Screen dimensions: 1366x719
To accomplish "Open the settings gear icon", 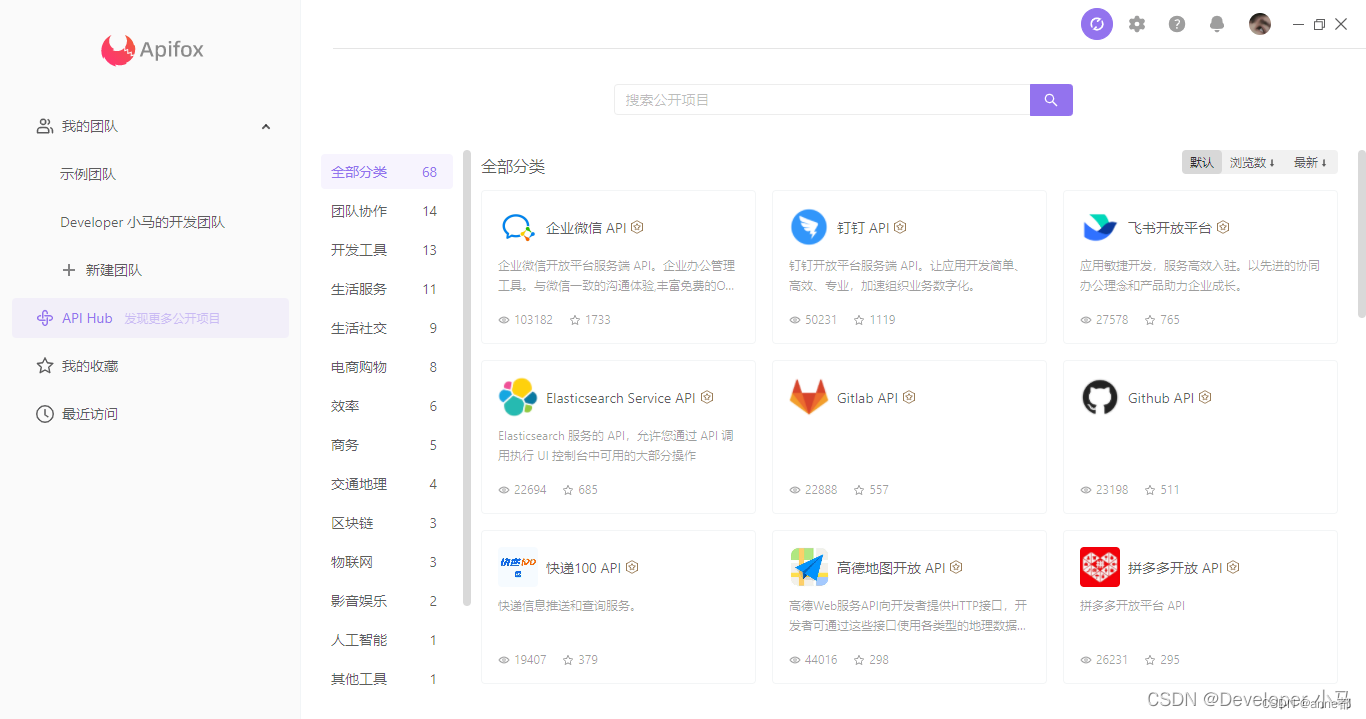I will pyautogui.click(x=1137, y=24).
